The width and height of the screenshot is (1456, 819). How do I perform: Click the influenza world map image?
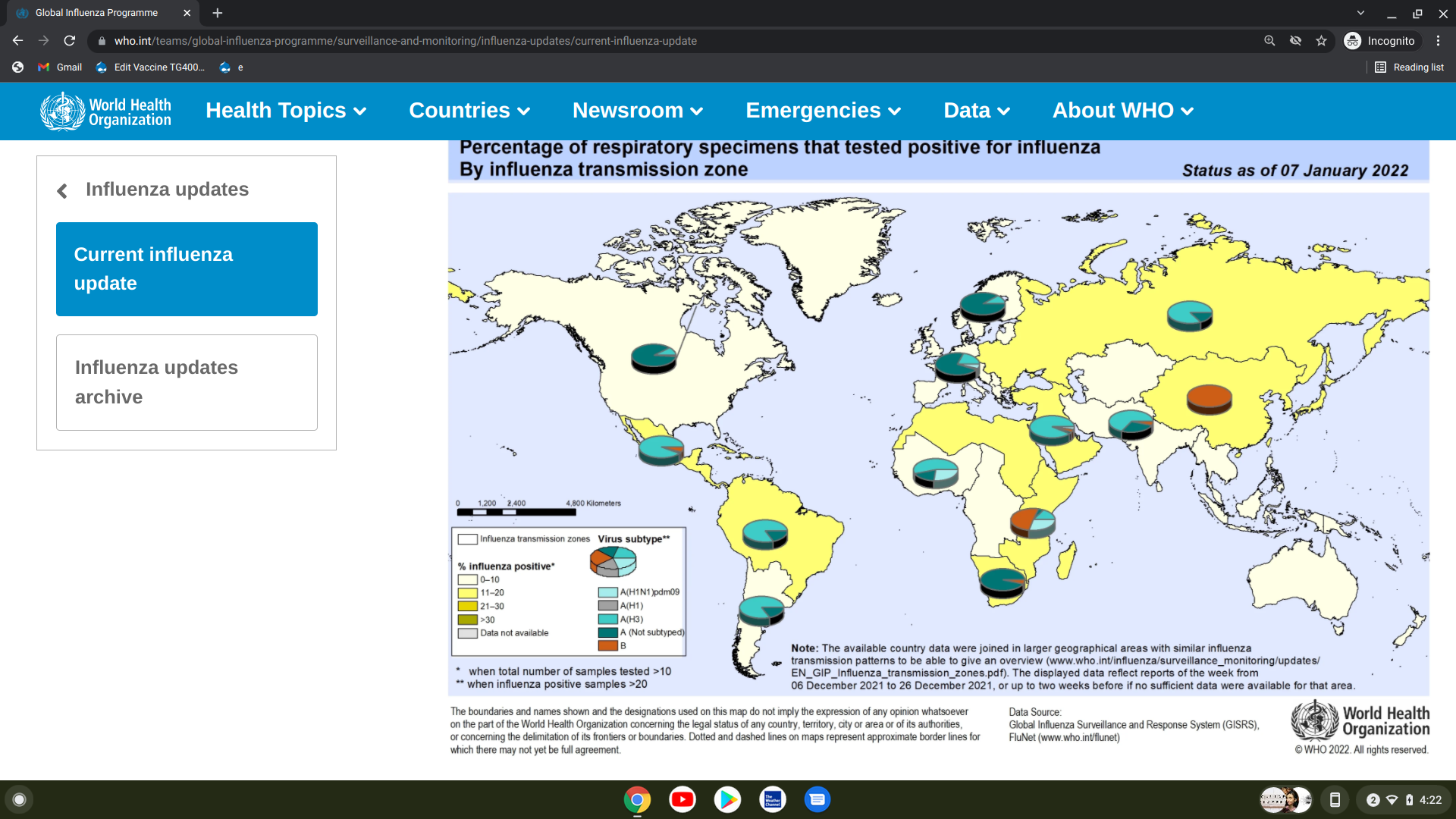point(938,444)
